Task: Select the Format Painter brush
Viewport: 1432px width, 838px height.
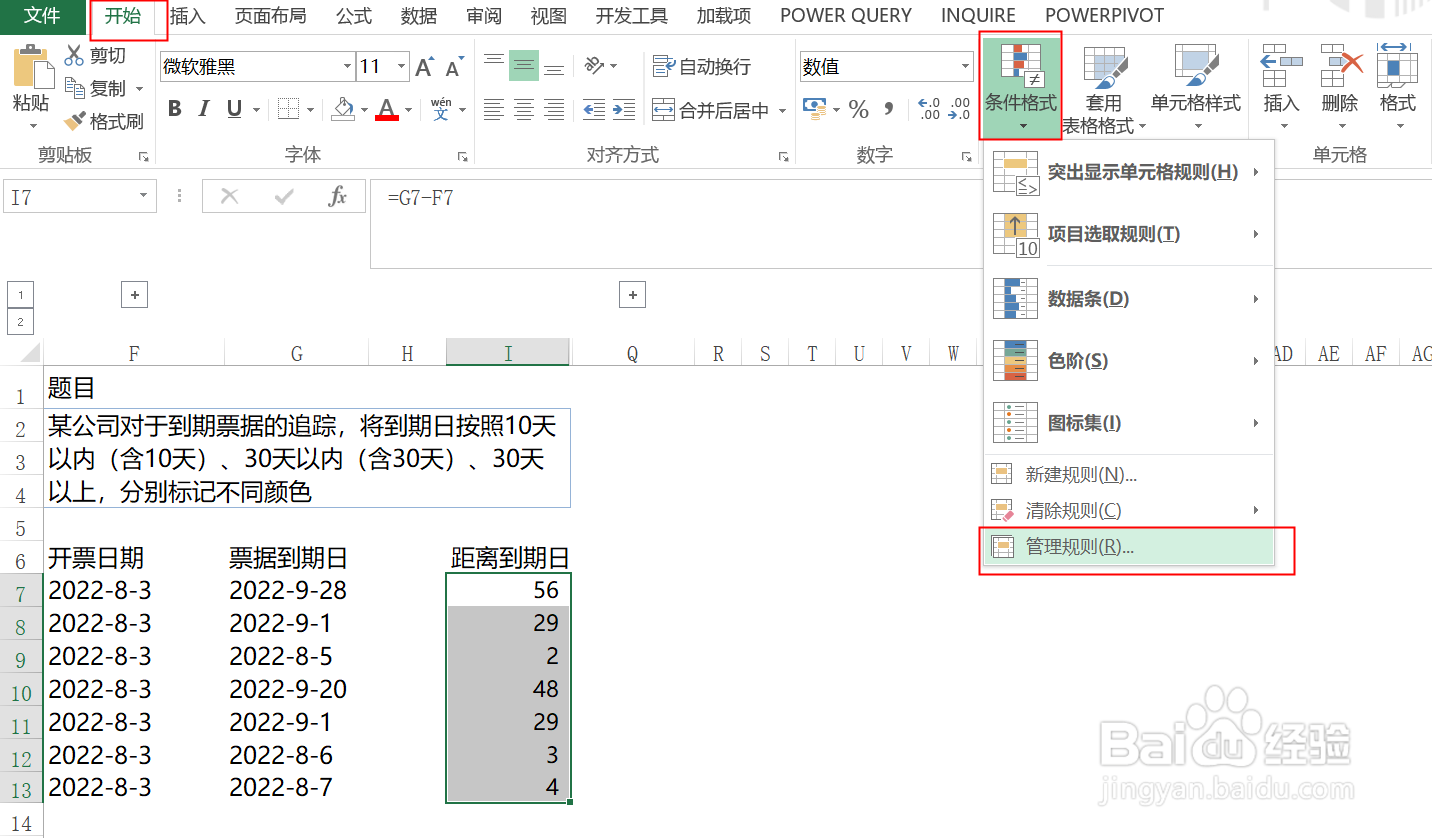Action: click(x=75, y=121)
